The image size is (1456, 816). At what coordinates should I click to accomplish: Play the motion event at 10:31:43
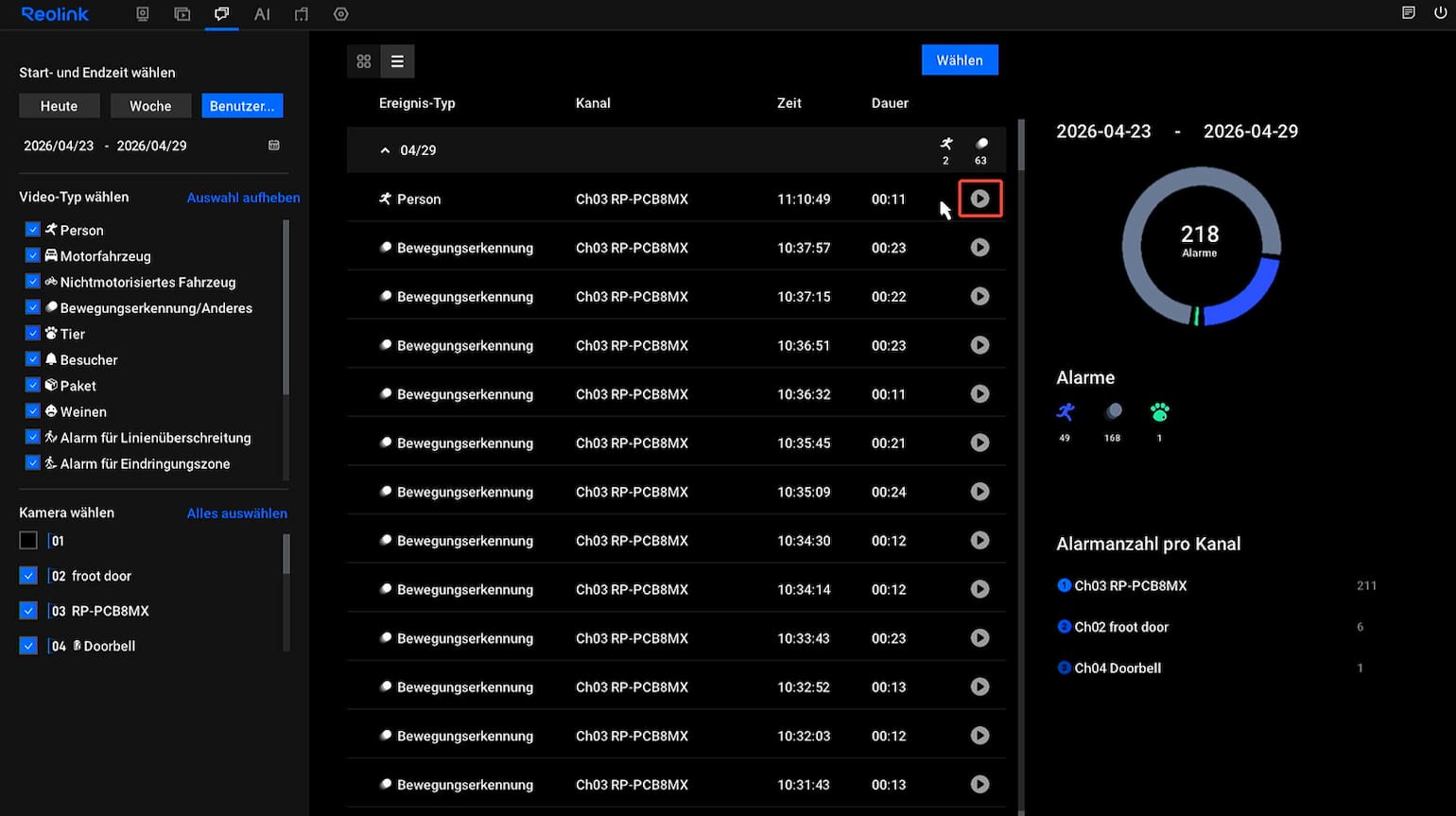(x=980, y=784)
